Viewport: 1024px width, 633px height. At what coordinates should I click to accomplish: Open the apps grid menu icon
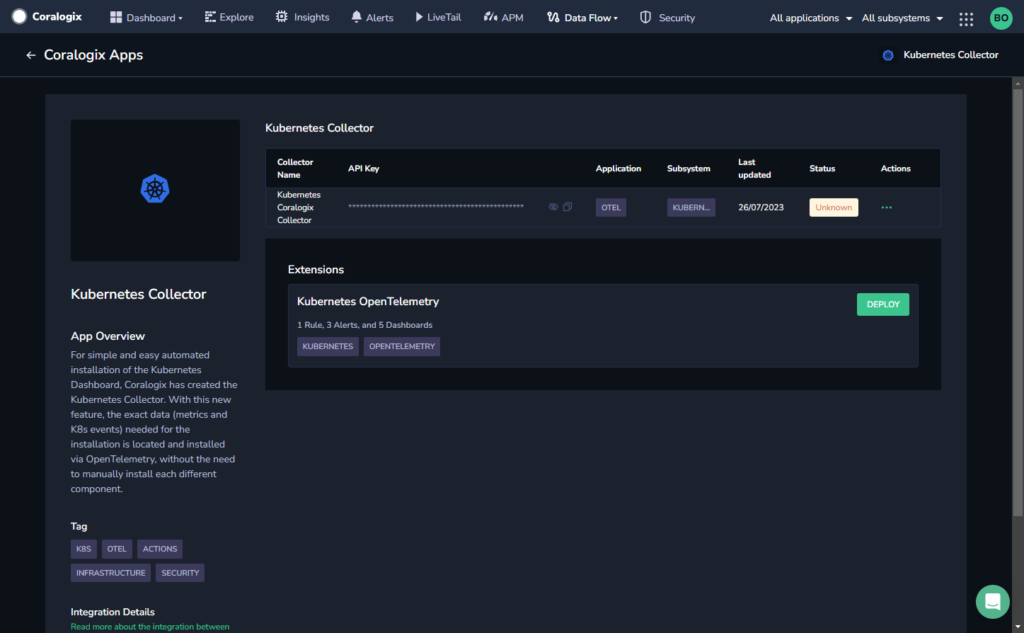[x=966, y=19]
